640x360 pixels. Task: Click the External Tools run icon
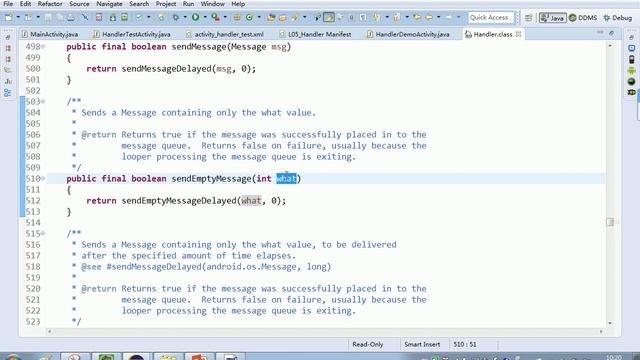click(x=216, y=18)
